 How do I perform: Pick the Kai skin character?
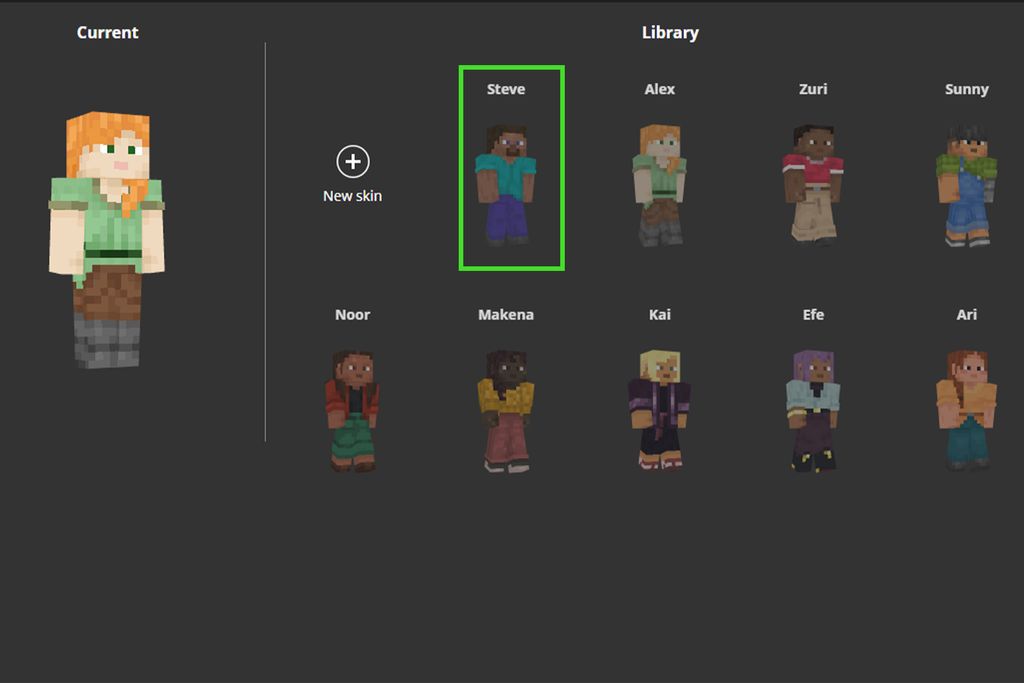[x=660, y=409]
